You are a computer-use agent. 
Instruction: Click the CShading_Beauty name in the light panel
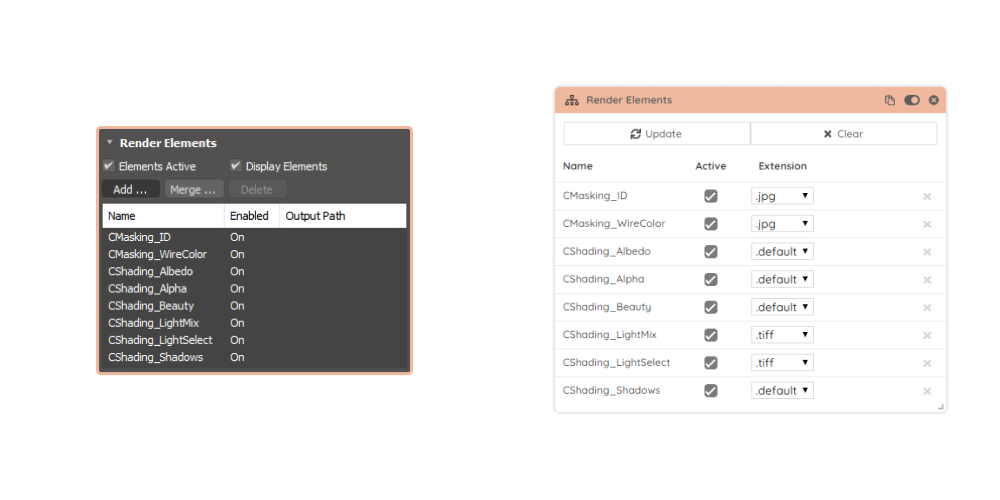[607, 307]
